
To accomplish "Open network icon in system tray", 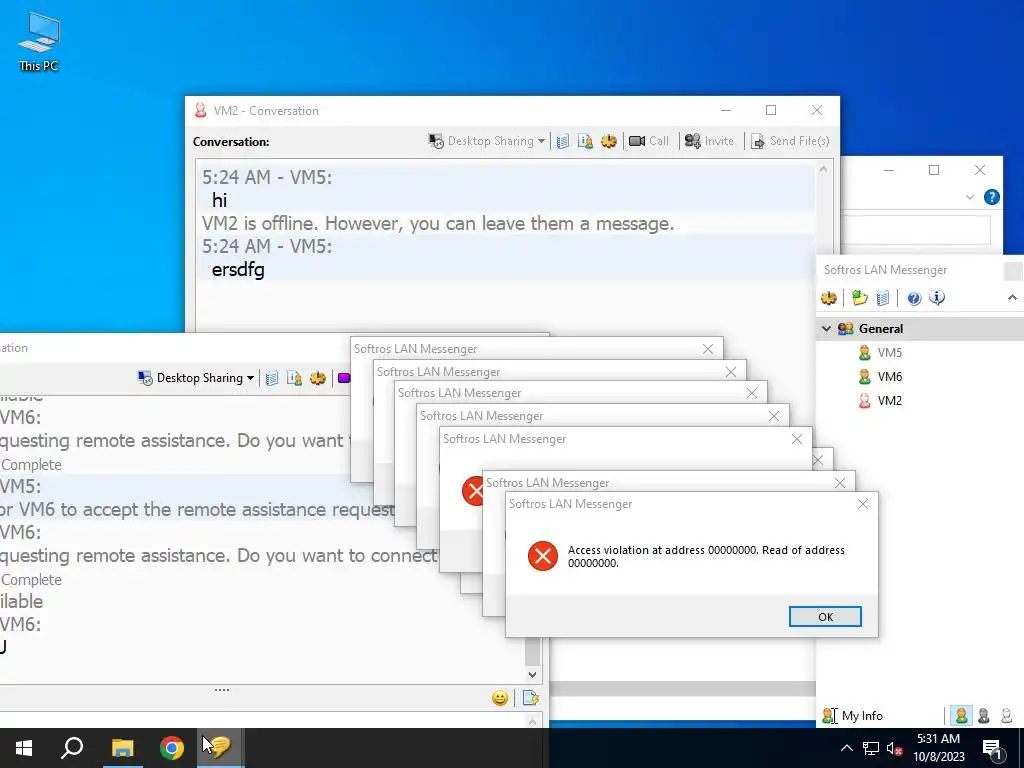I will point(871,748).
